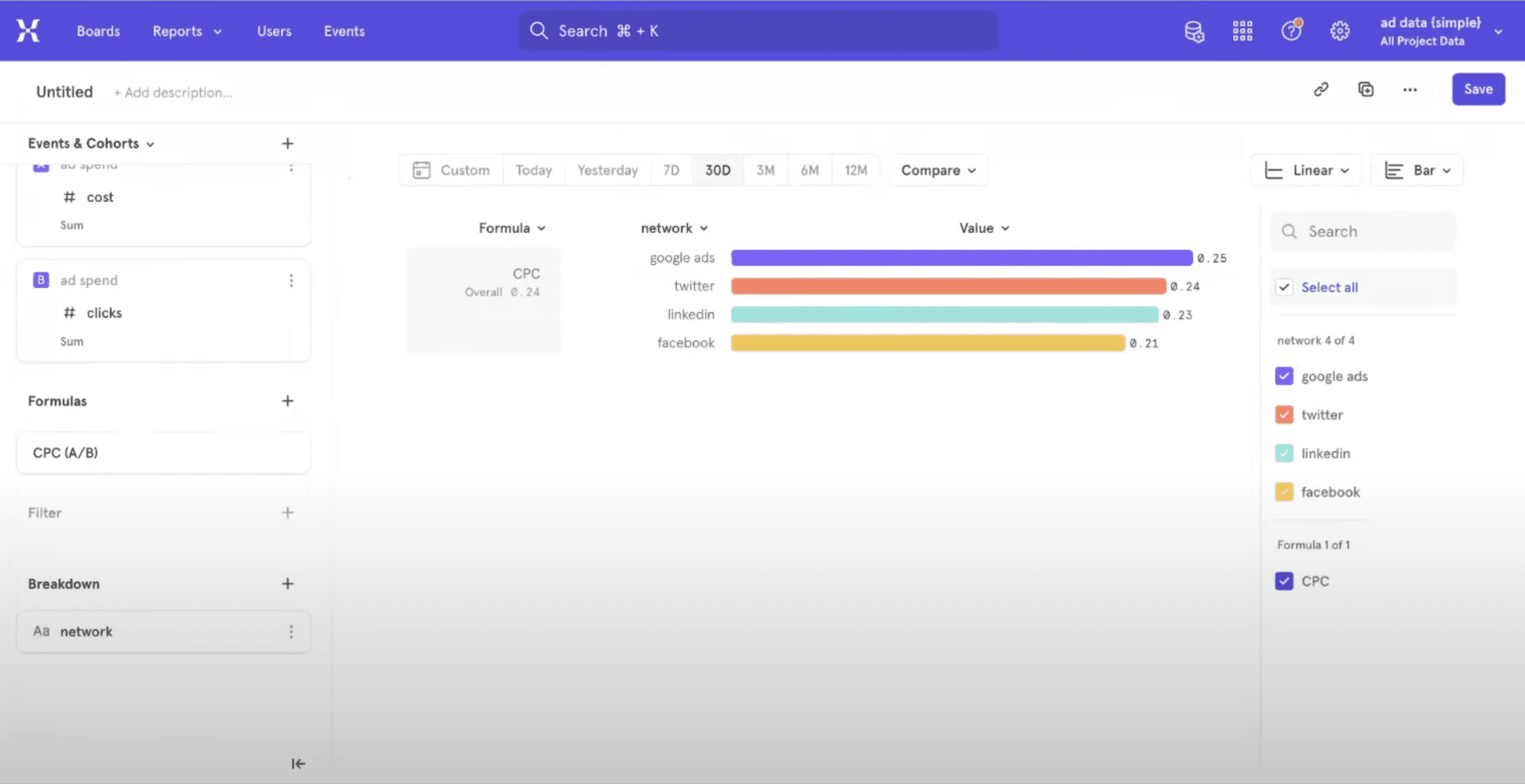
Task: Uncheck the facebook checkbox
Action: [x=1284, y=491]
